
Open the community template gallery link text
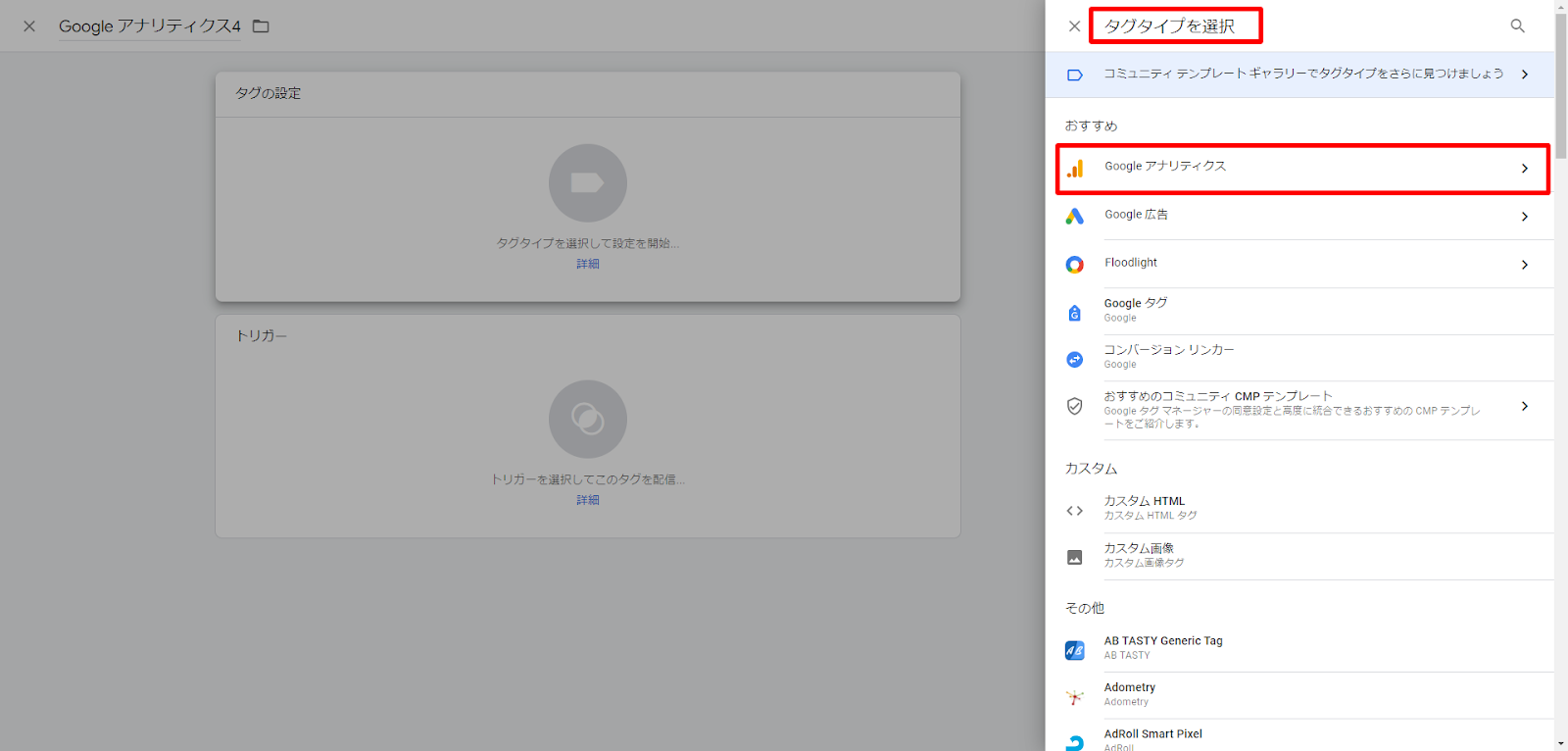tap(1303, 74)
